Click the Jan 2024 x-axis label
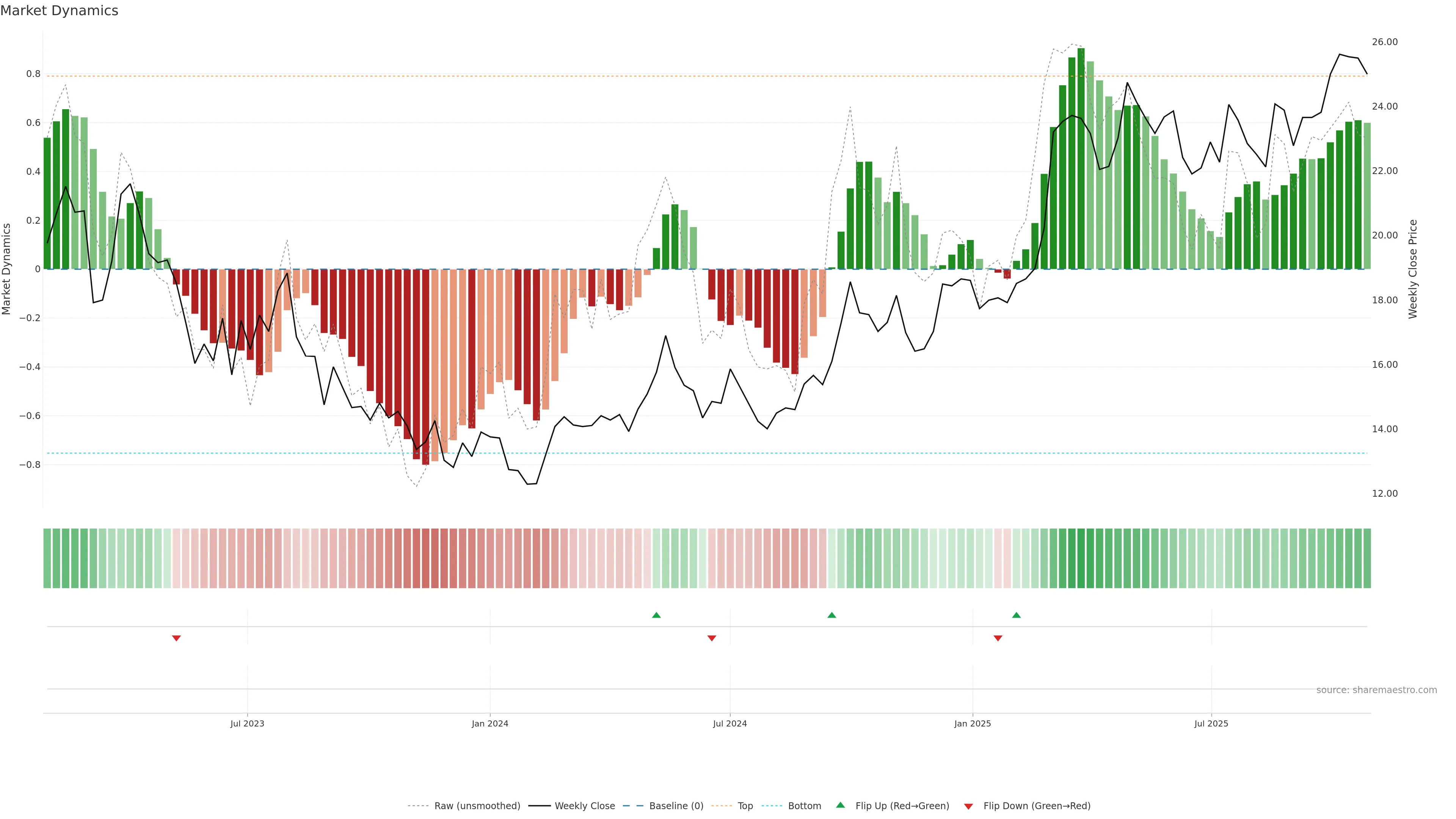The width and height of the screenshot is (1456, 819). pos(490,723)
